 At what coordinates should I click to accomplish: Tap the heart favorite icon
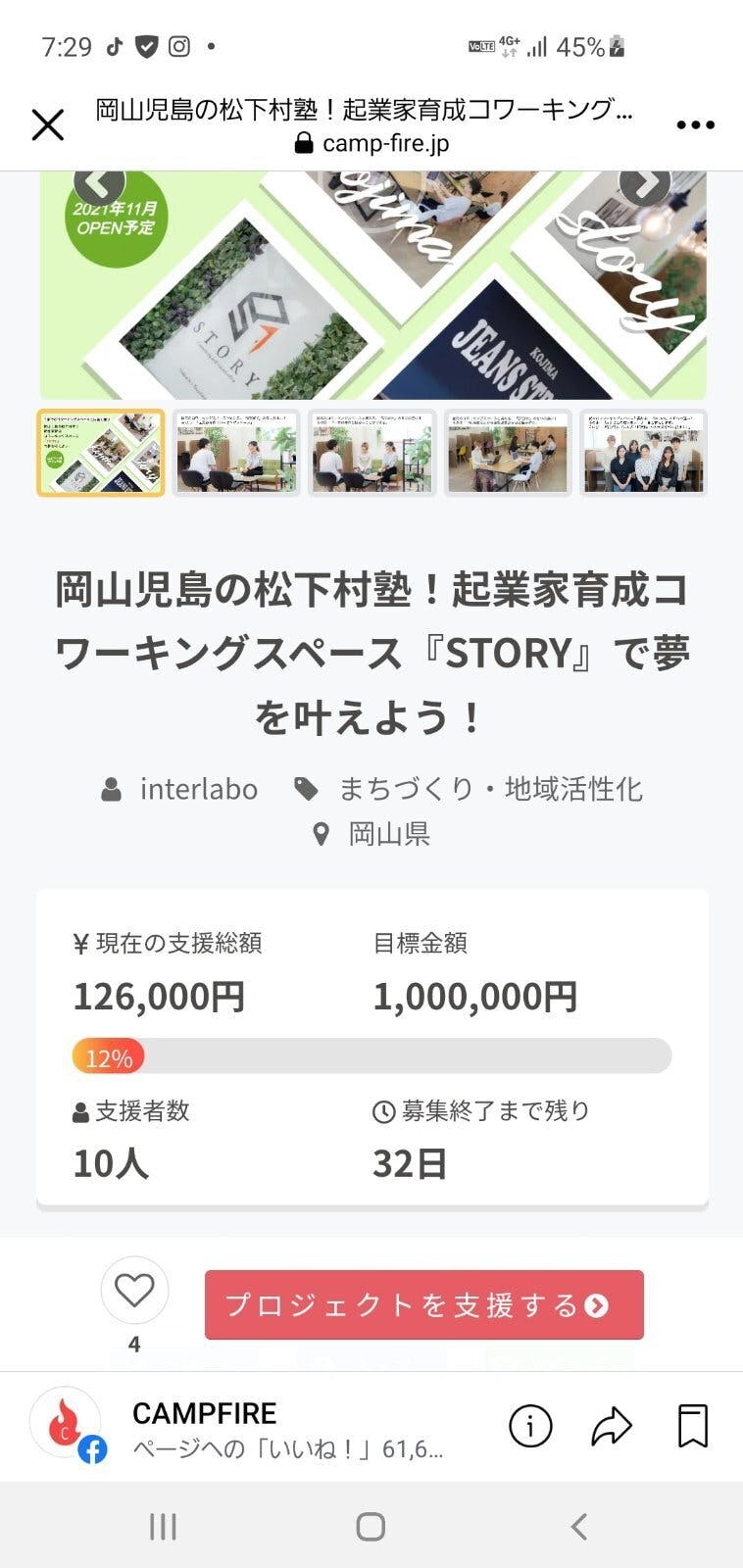point(134,1291)
